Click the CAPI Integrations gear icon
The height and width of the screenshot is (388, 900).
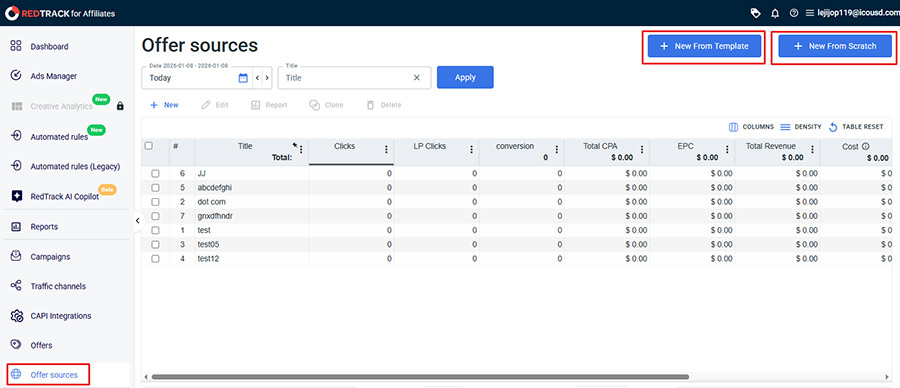[16, 316]
